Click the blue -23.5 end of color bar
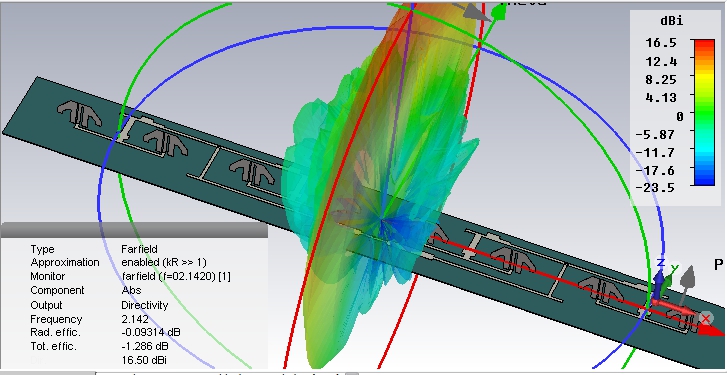Viewport: 727px width, 375px height. point(703,182)
